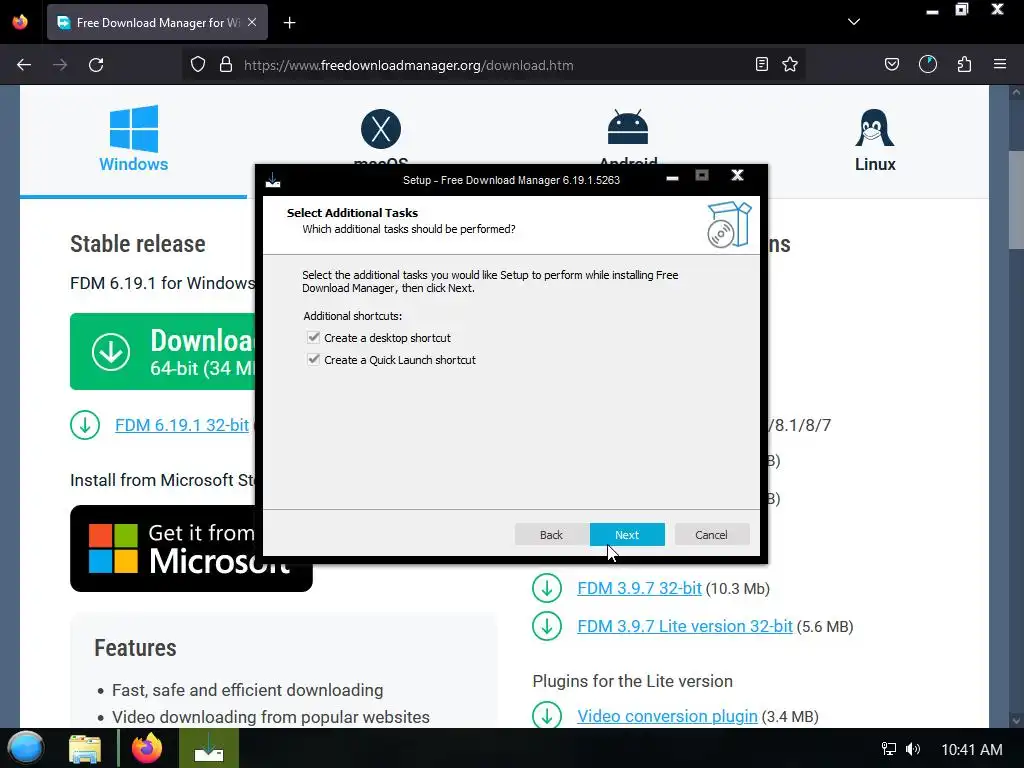Go Back in the setup wizard

click(x=551, y=535)
